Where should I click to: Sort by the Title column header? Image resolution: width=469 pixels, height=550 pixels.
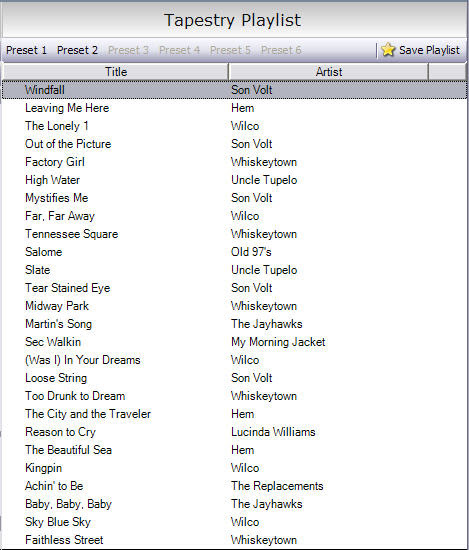[x=116, y=72]
